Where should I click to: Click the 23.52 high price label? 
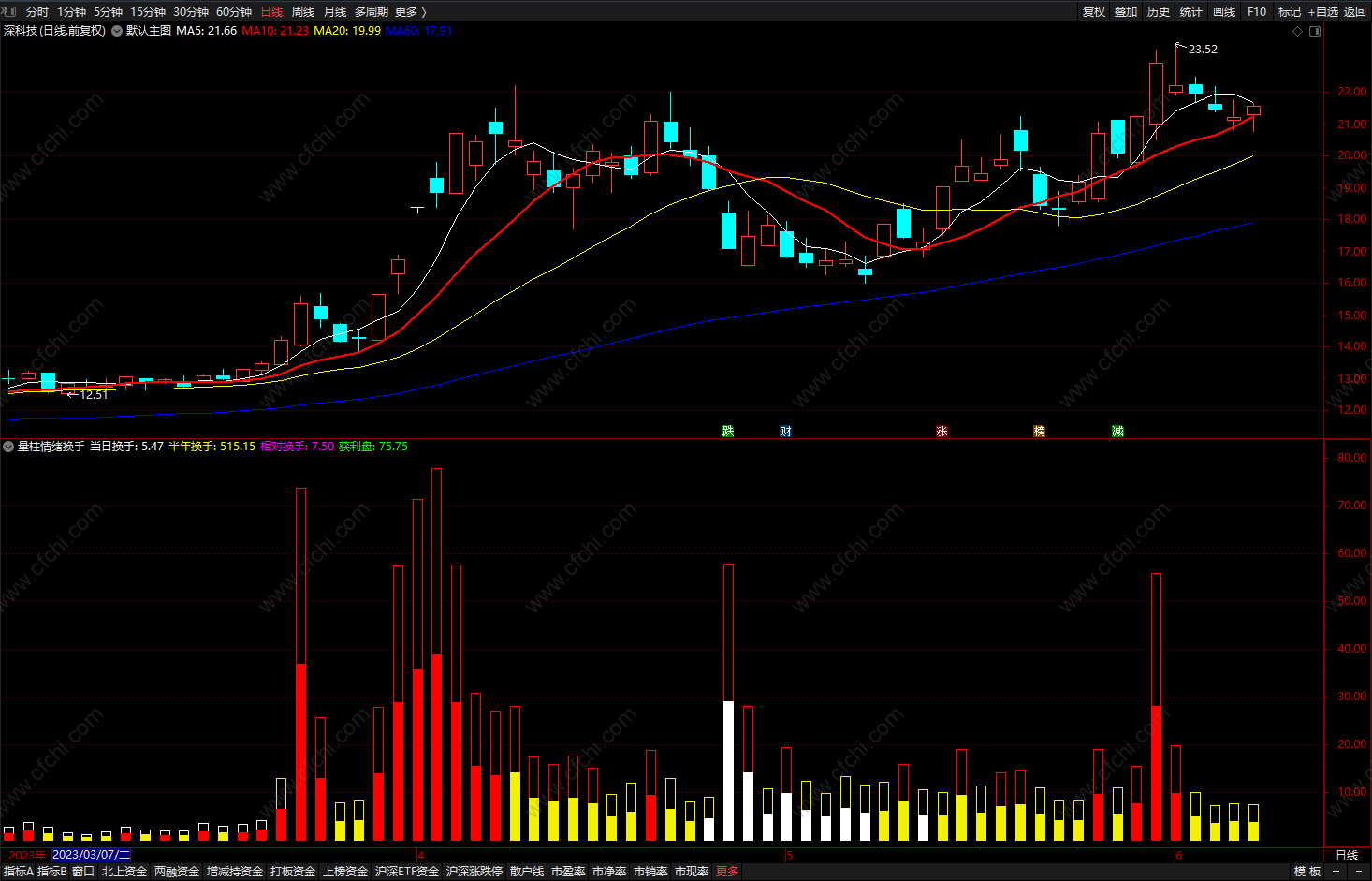1203,50
